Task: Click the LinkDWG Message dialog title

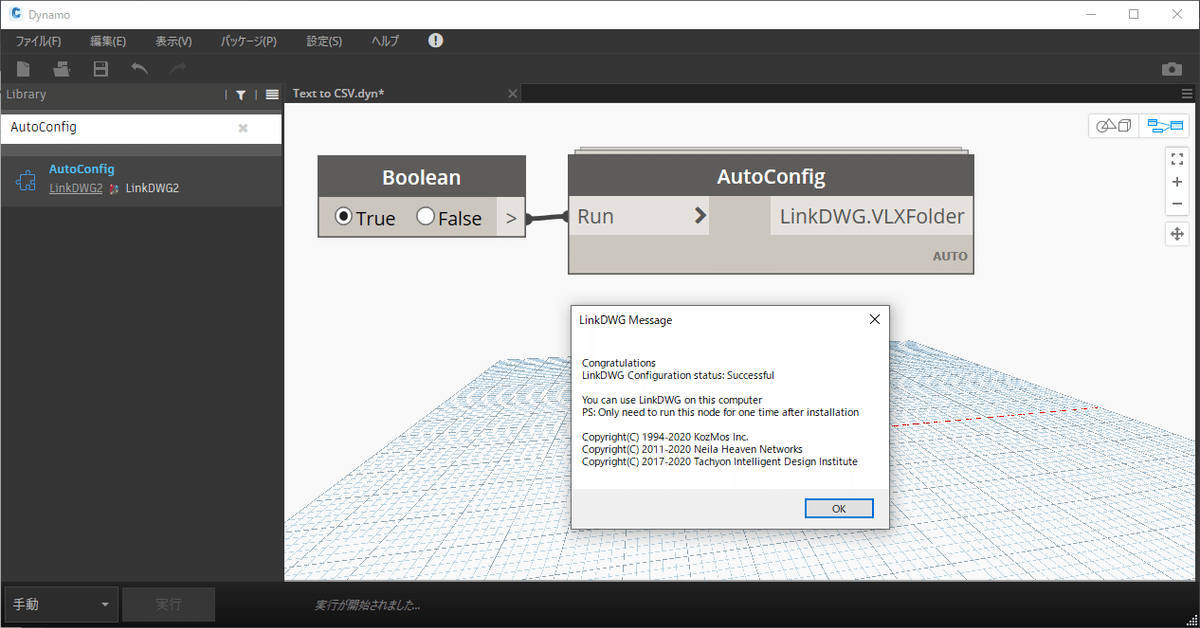Action: coord(626,320)
